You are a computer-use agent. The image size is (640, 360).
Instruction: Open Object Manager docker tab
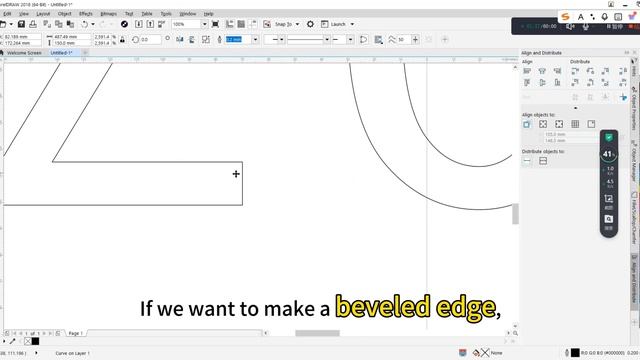[x=634, y=160]
